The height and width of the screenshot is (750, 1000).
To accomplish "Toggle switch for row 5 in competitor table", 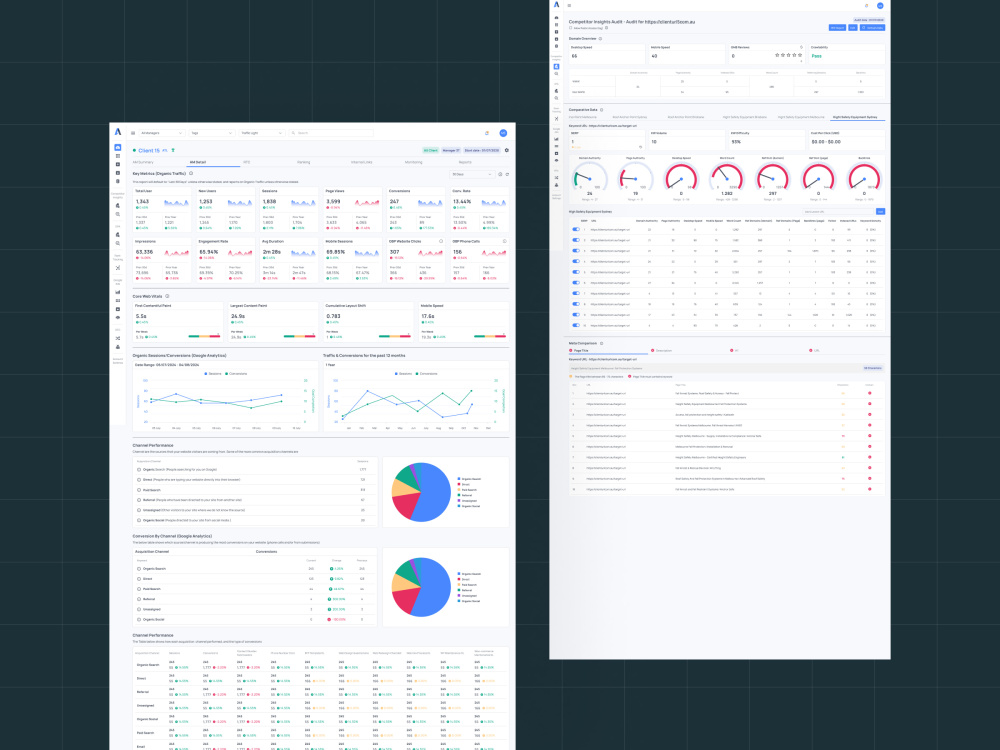I will point(576,272).
